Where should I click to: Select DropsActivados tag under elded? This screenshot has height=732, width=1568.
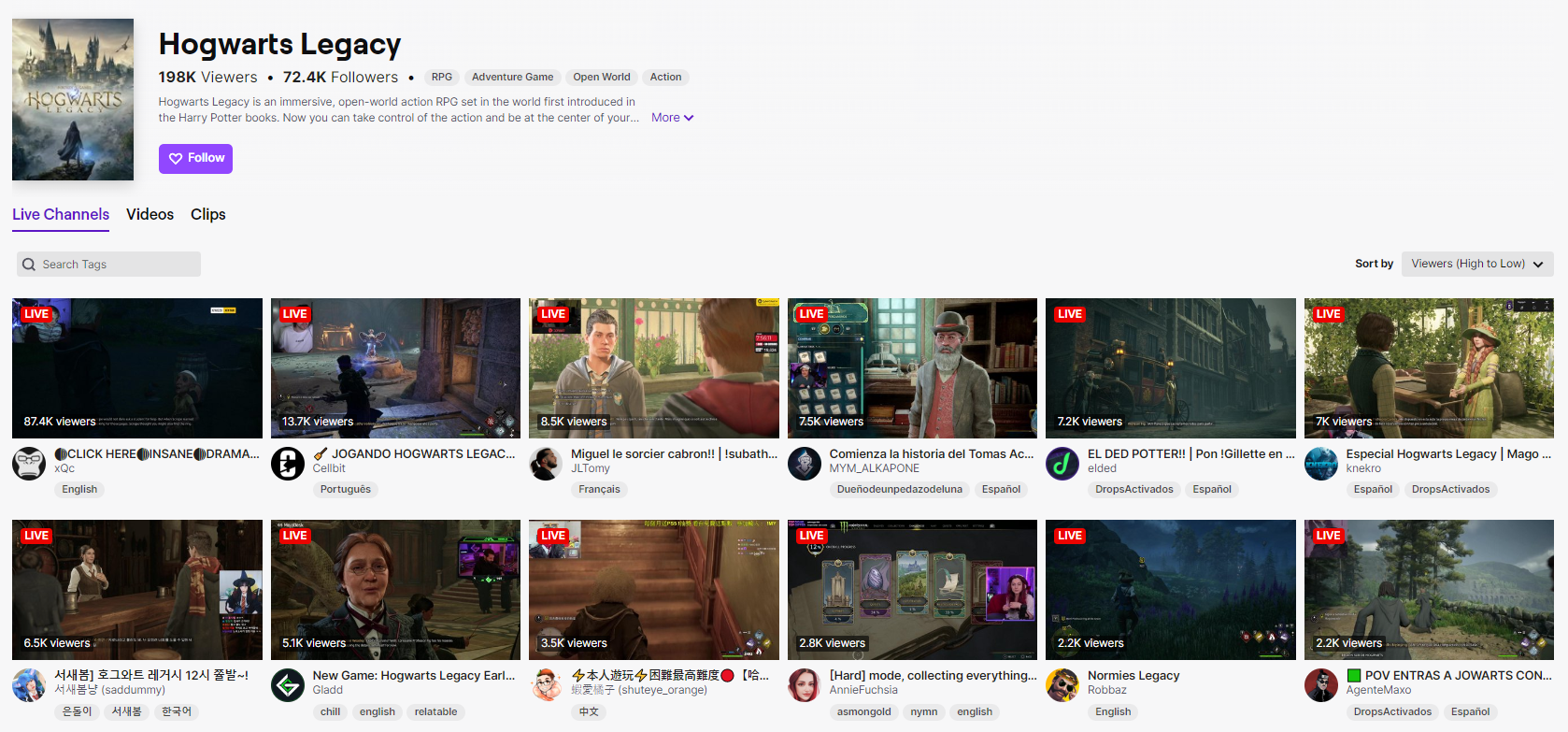coord(1134,490)
